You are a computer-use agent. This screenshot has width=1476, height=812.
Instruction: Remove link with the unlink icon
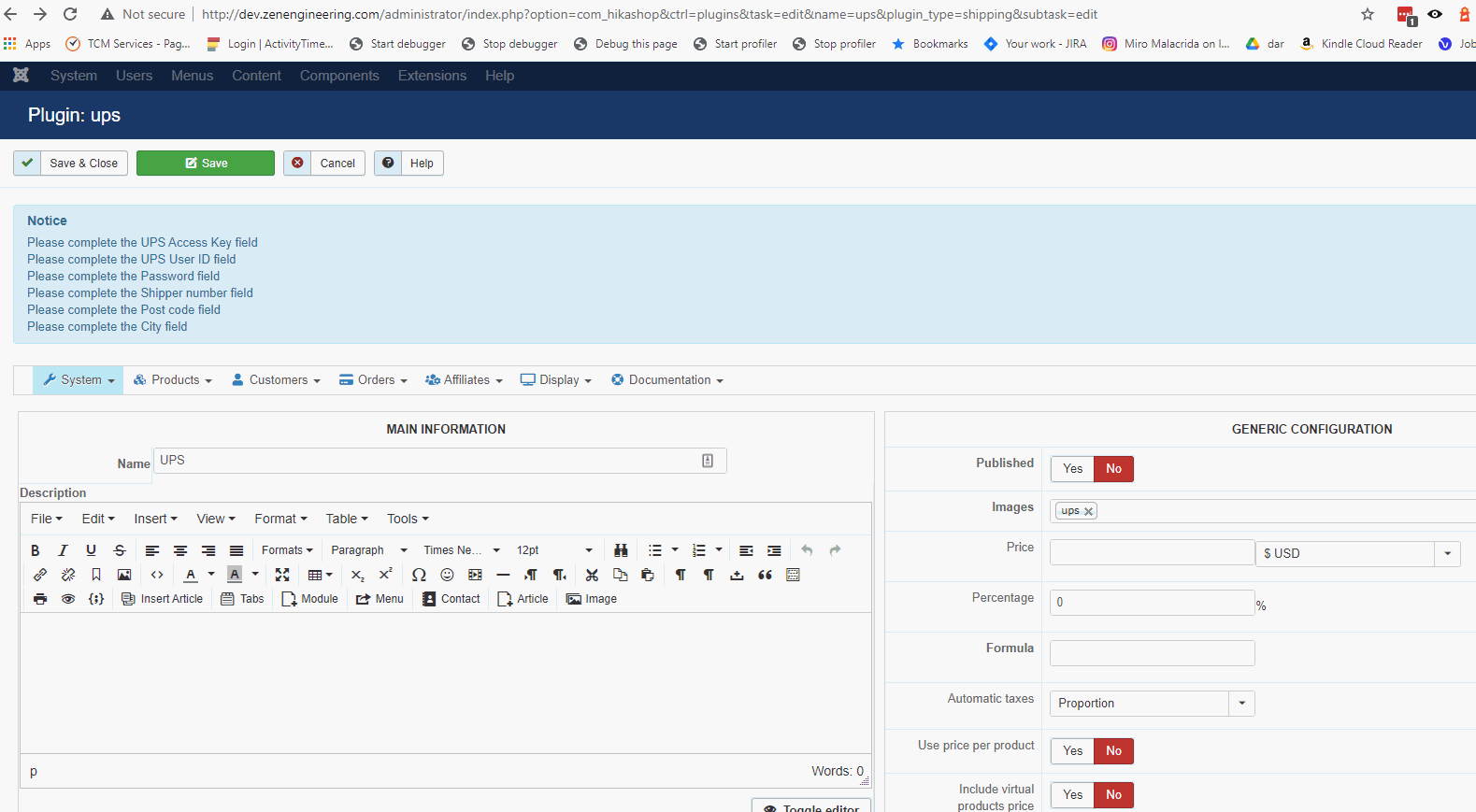(x=68, y=575)
